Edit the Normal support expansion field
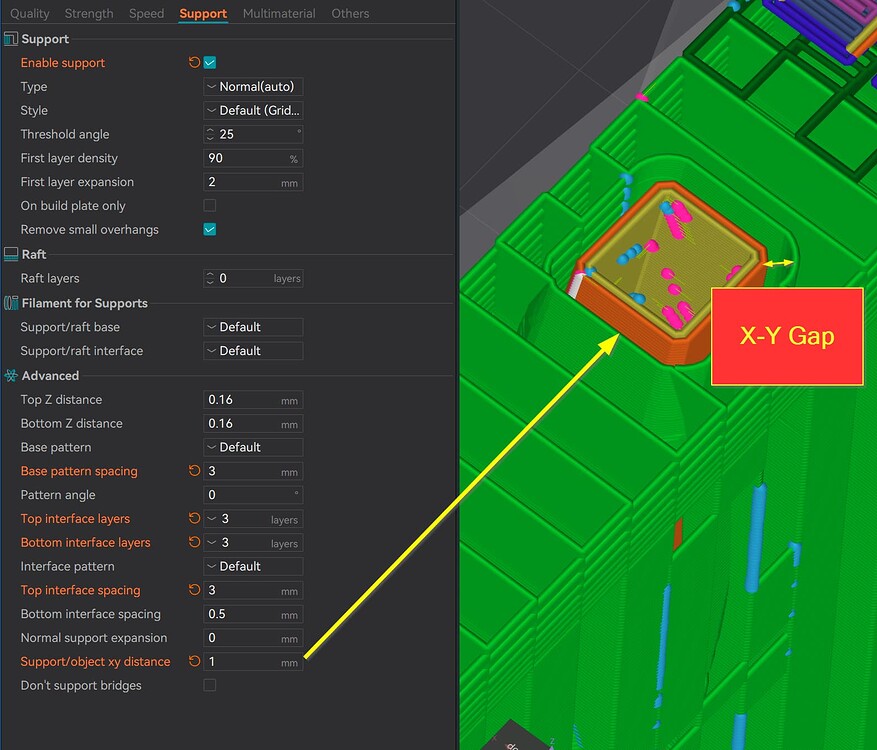Image resolution: width=877 pixels, height=750 pixels. (253, 638)
